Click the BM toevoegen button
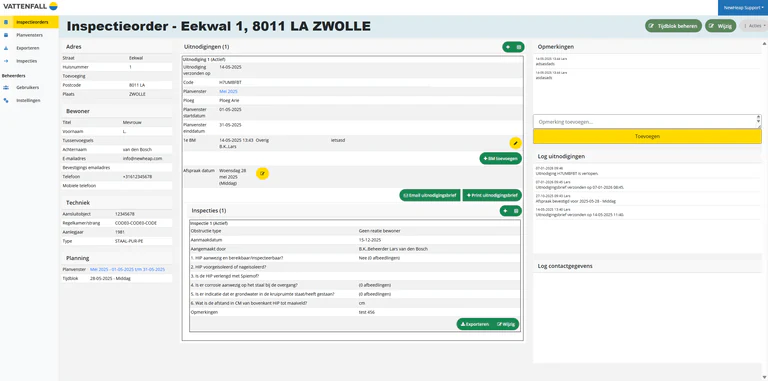The image size is (768, 381). 501,158
